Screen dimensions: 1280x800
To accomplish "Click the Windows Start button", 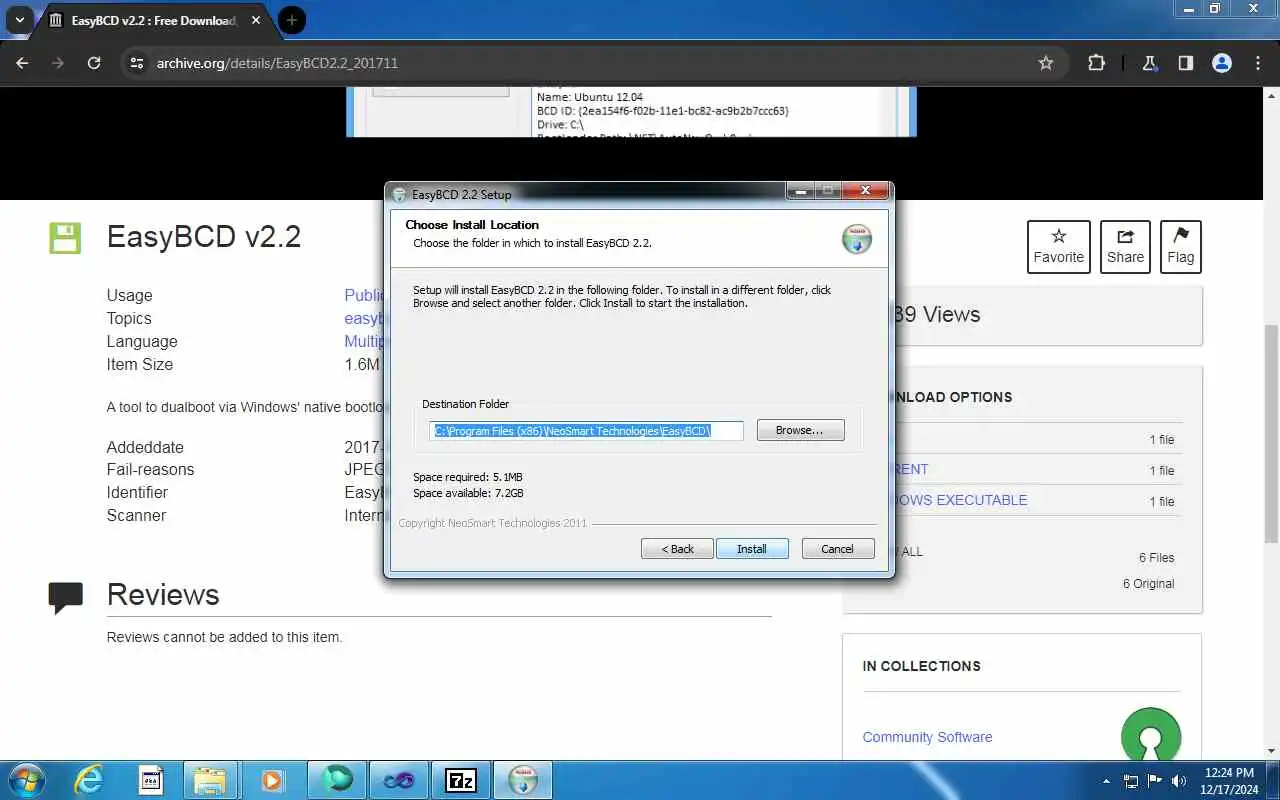I will [x=27, y=780].
